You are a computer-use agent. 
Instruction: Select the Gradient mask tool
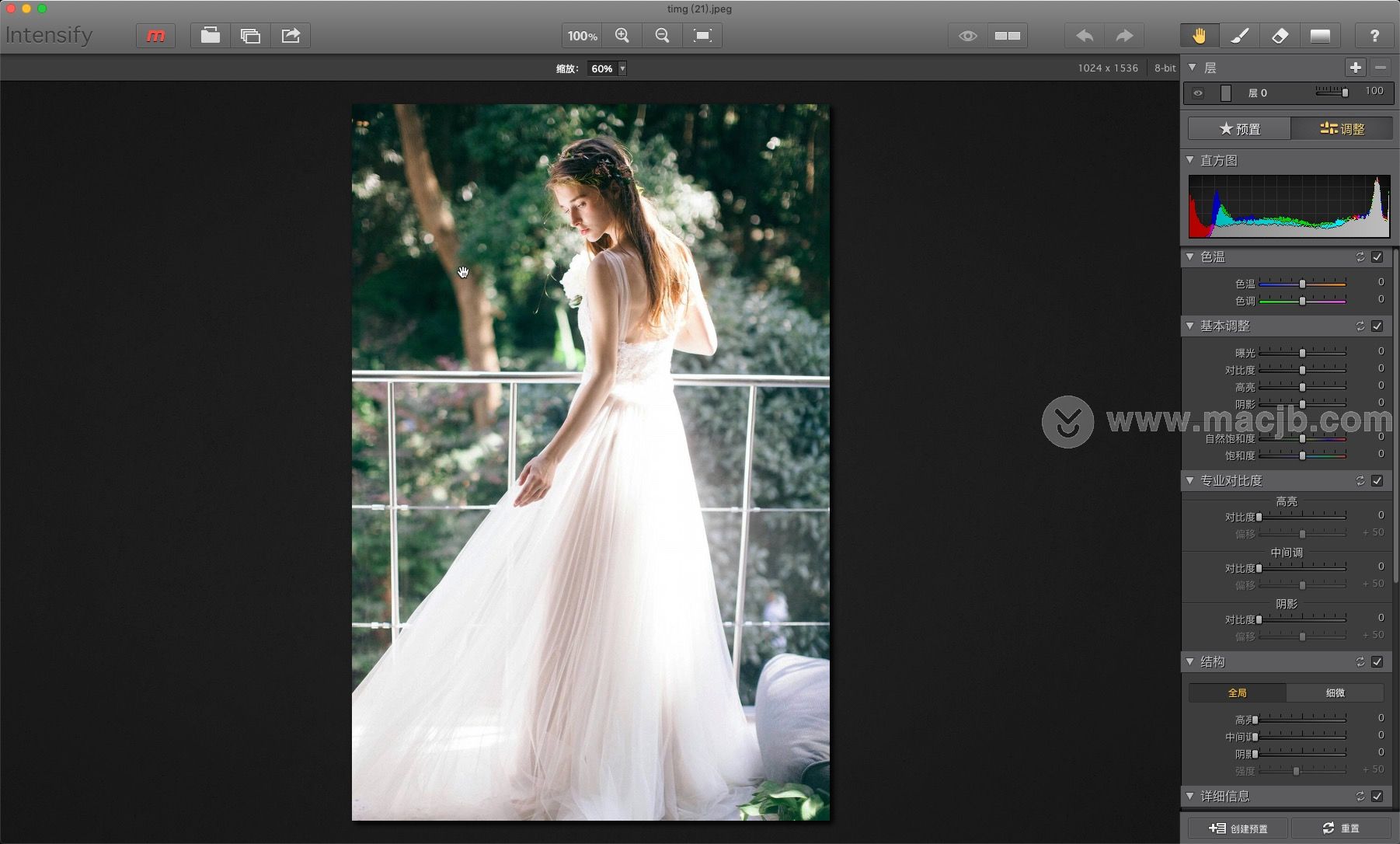point(1320,36)
